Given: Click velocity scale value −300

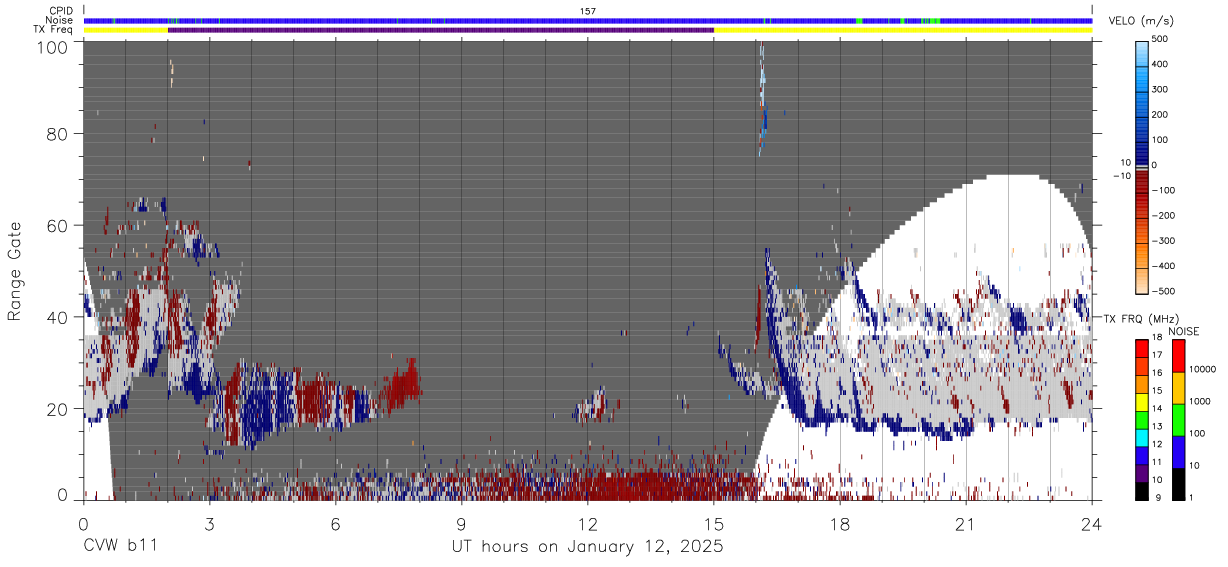Looking at the screenshot, I should coord(1163,241).
